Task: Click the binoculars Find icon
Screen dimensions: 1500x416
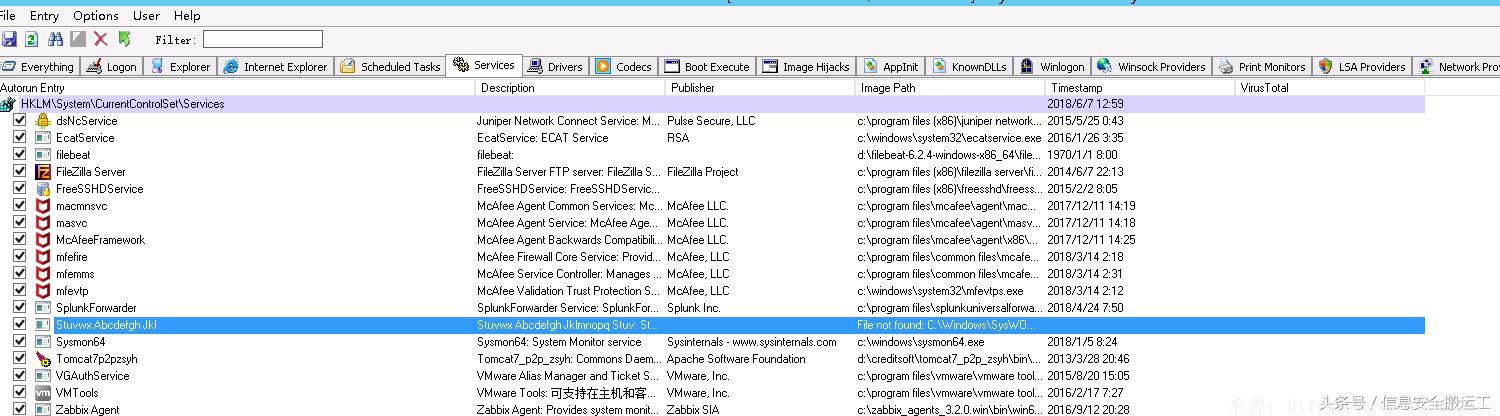Action: [55, 39]
